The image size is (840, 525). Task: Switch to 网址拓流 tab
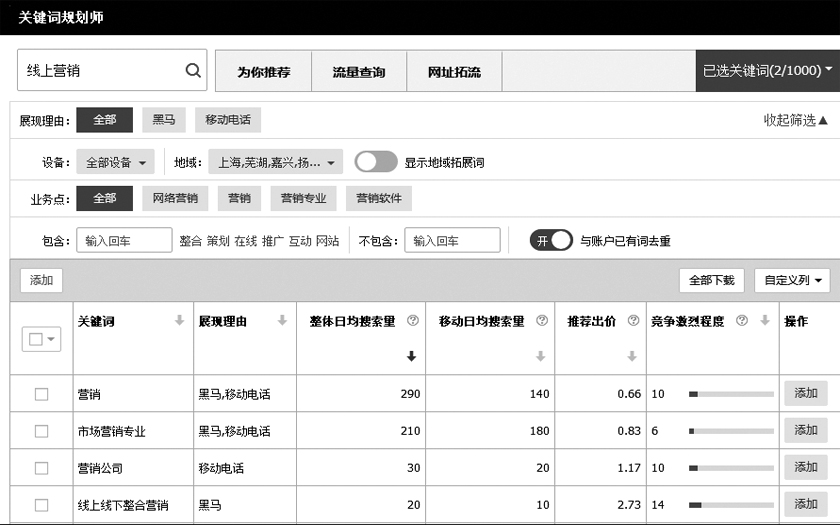(454, 71)
